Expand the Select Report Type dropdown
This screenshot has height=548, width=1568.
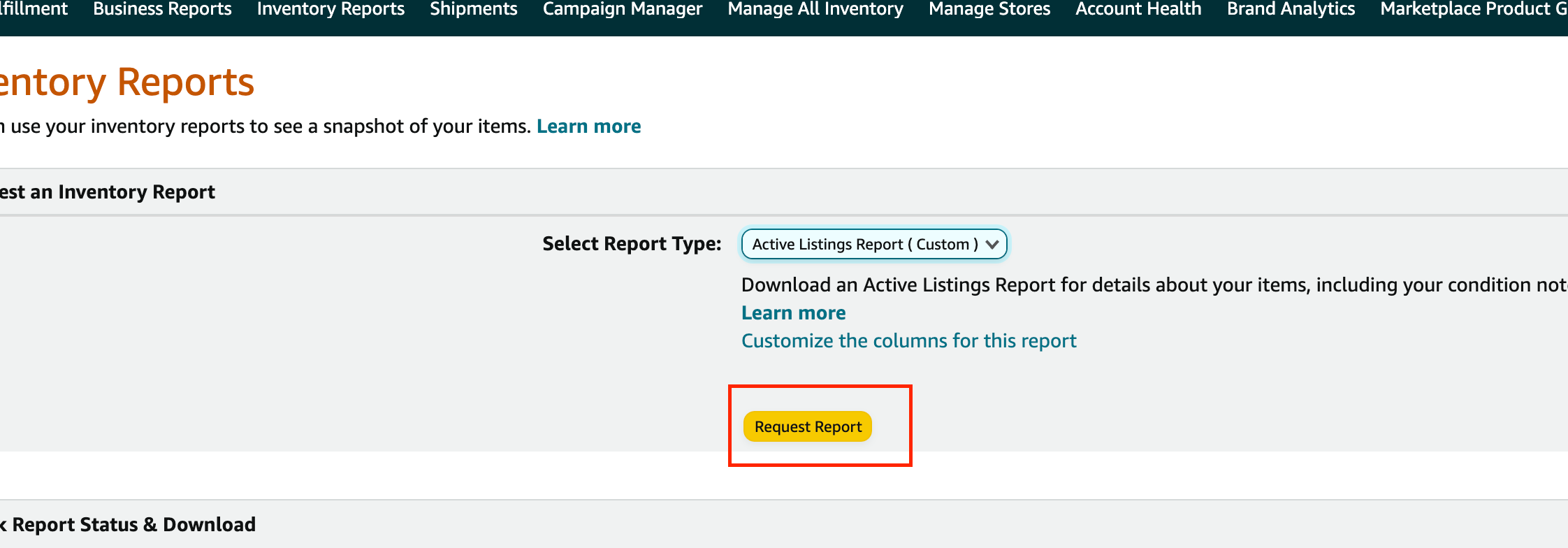[x=874, y=244]
